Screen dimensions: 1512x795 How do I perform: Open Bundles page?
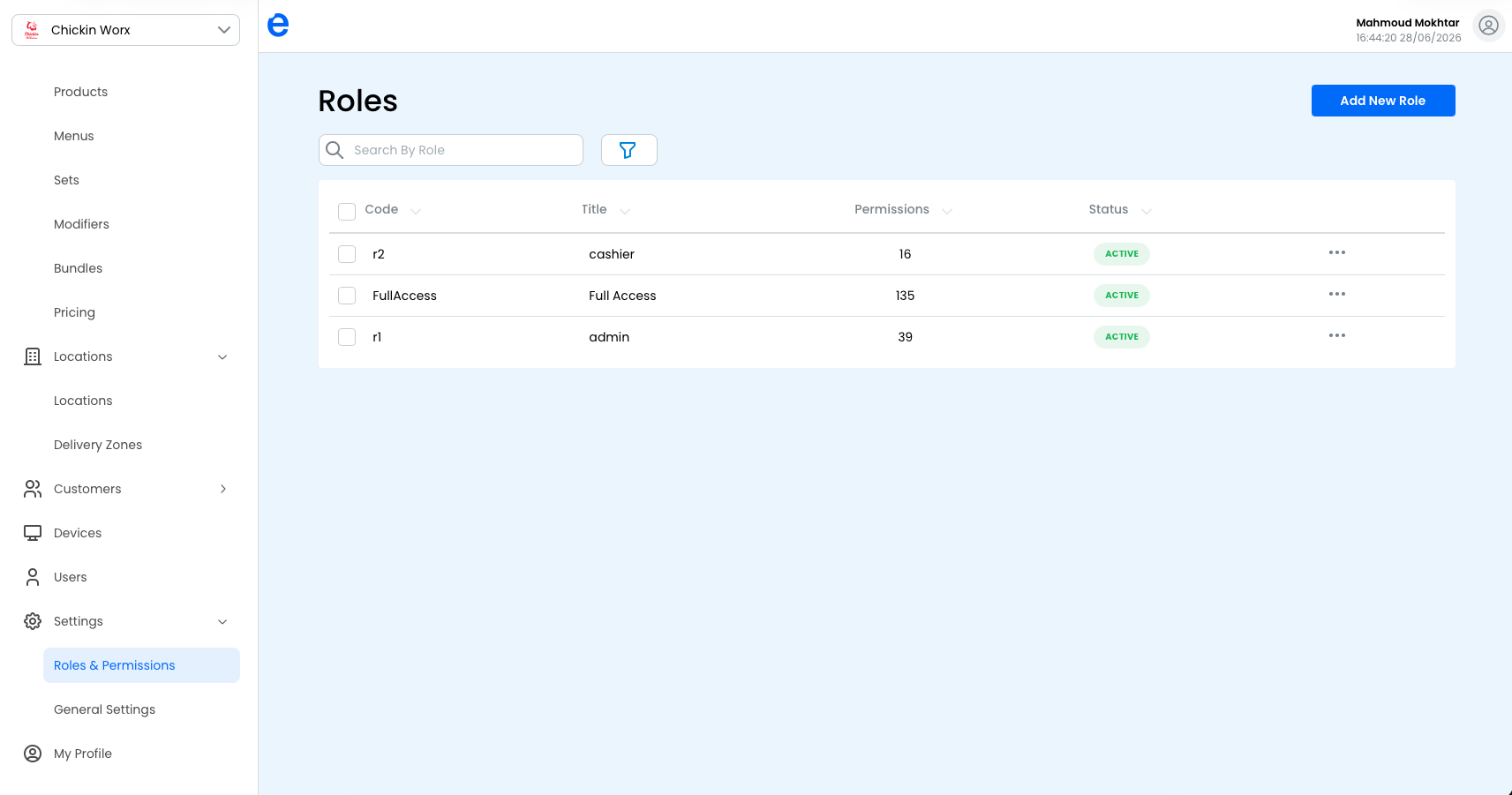point(78,268)
